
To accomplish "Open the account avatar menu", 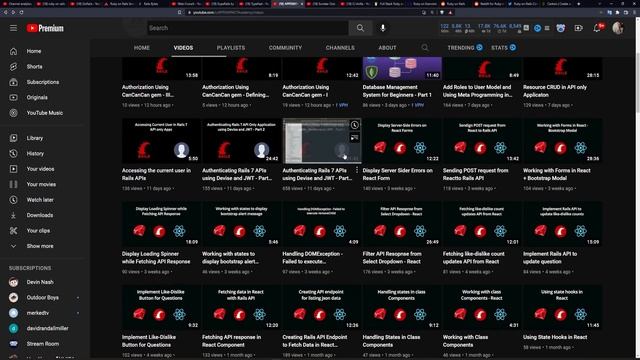I will [x=618, y=28].
